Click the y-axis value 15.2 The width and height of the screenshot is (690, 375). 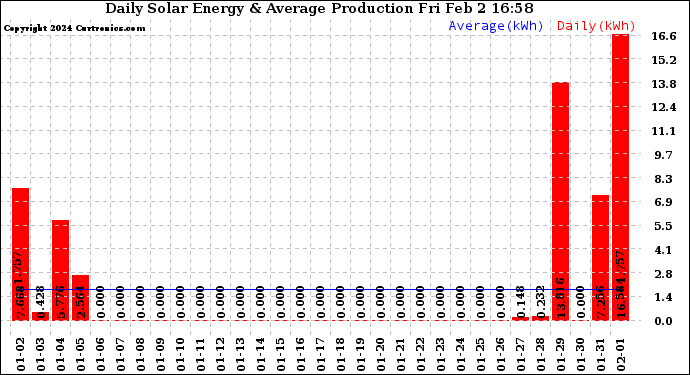(664, 60)
